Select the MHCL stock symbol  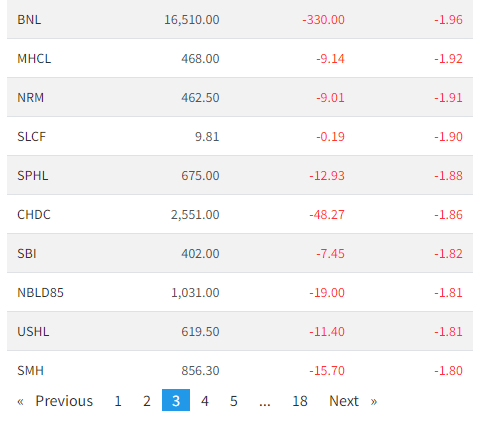point(34,59)
